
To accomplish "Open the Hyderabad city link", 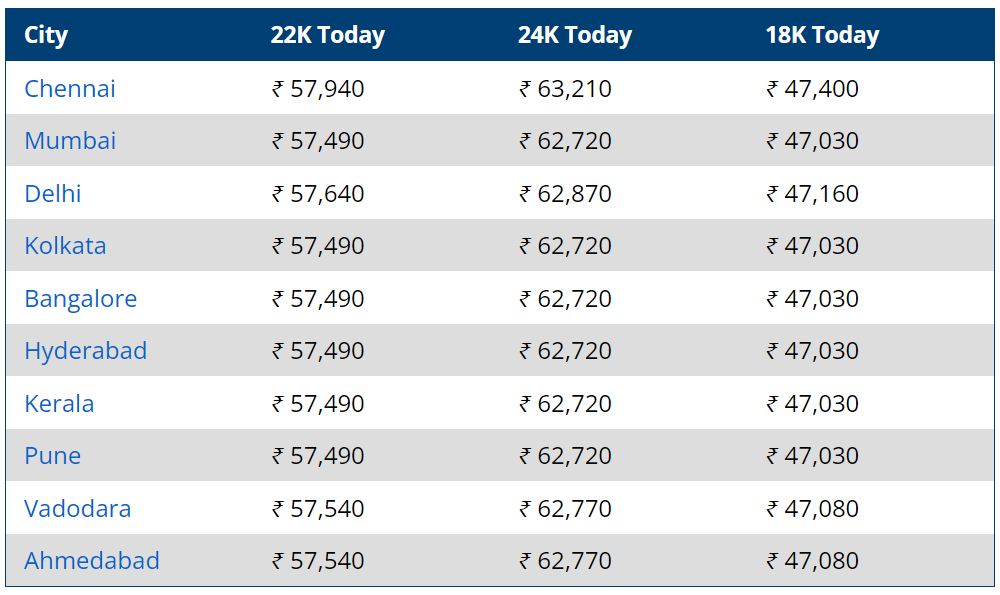I will [85, 351].
